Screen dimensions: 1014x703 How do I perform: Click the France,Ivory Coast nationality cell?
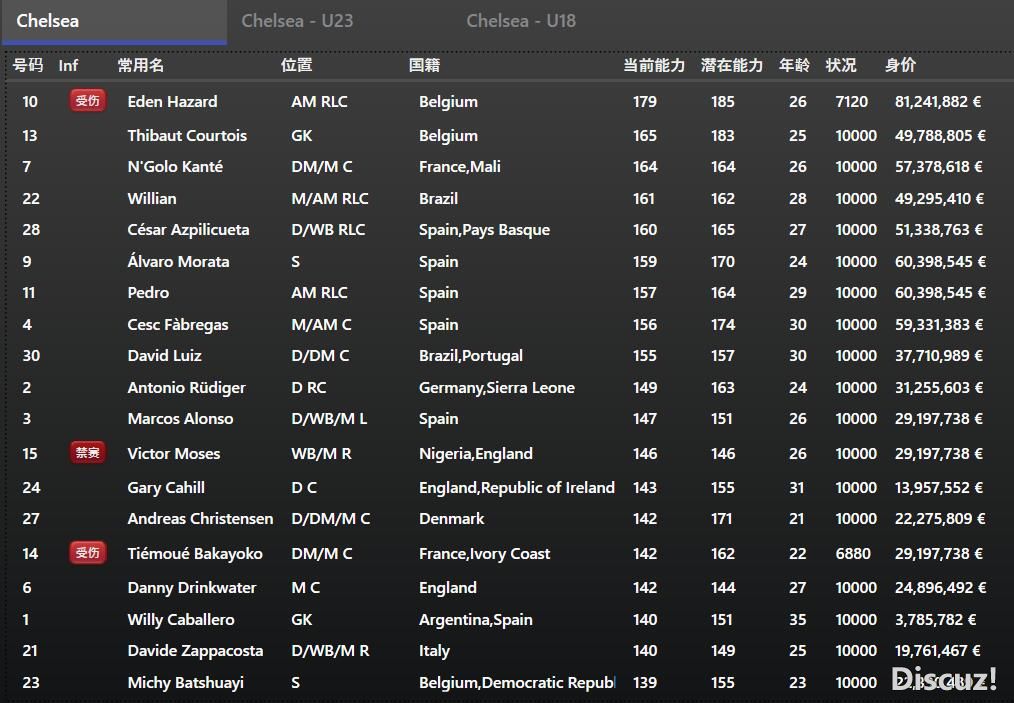(484, 554)
